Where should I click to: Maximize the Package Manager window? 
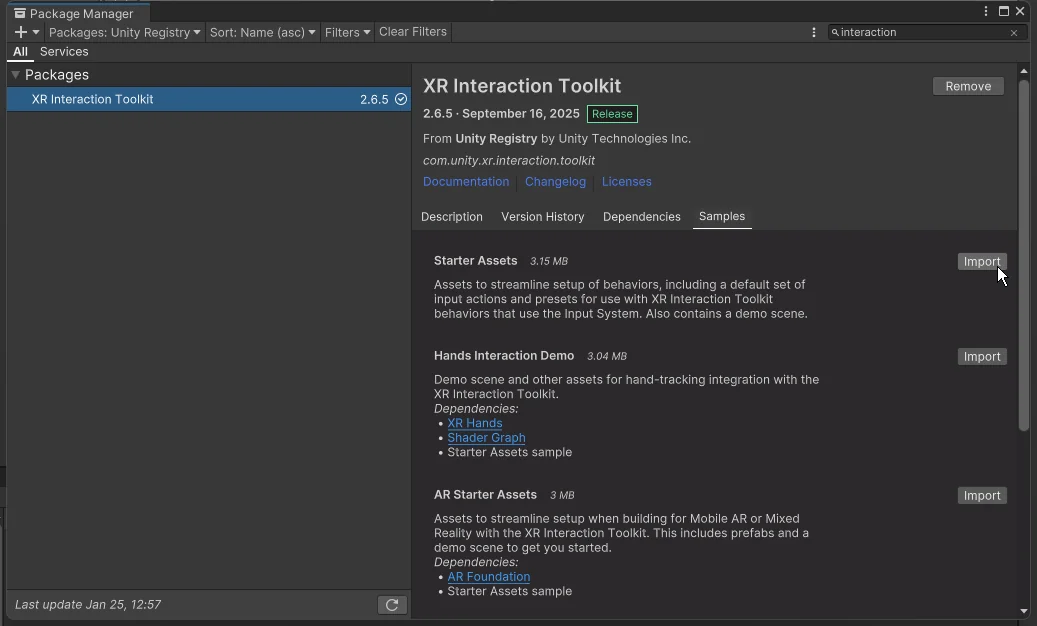click(x=1004, y=11)
